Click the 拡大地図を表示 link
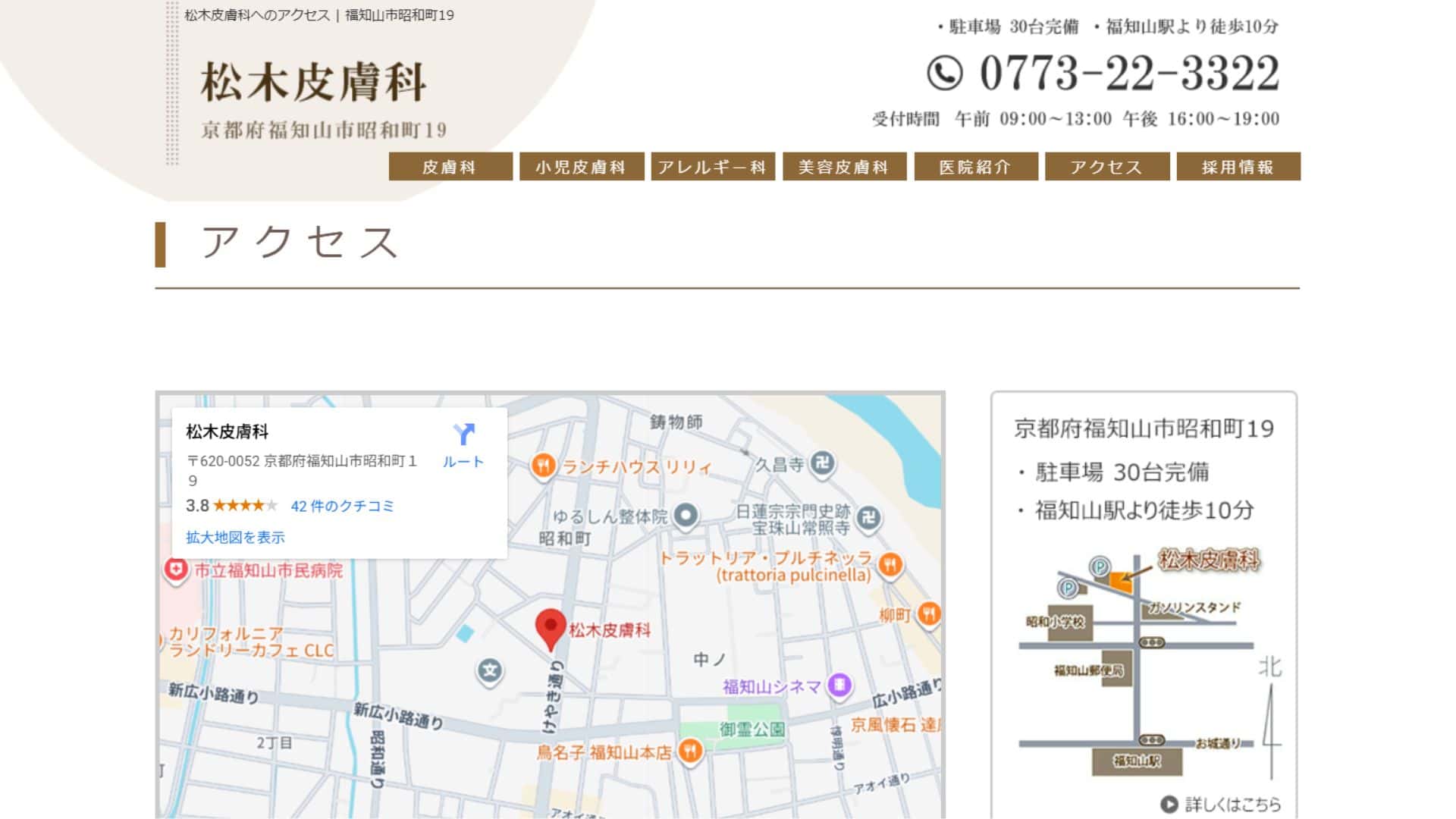This screenshot has height=819, width=1456. coord(235,537)
